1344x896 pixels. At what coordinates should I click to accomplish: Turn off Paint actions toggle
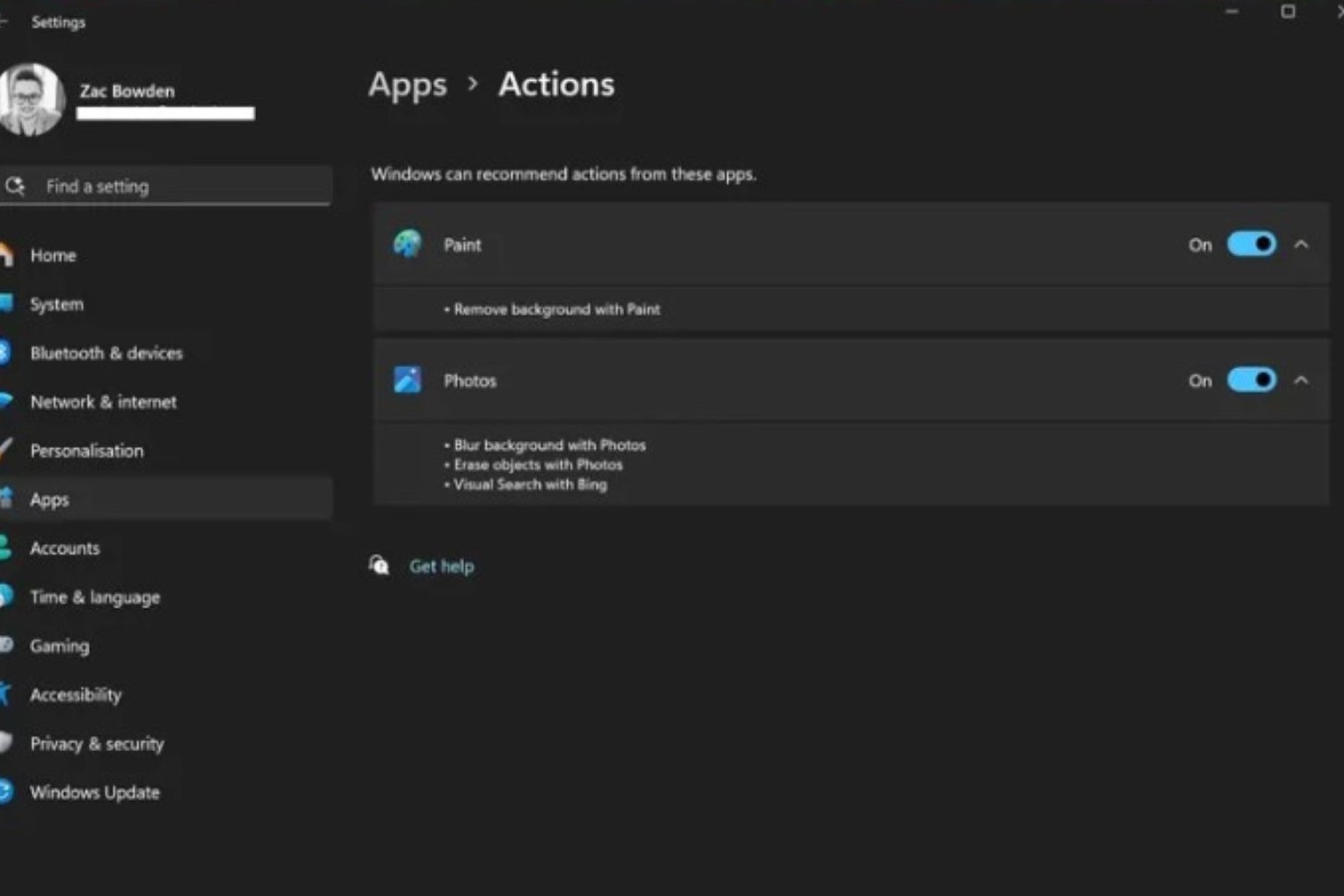click(1251, 244)
